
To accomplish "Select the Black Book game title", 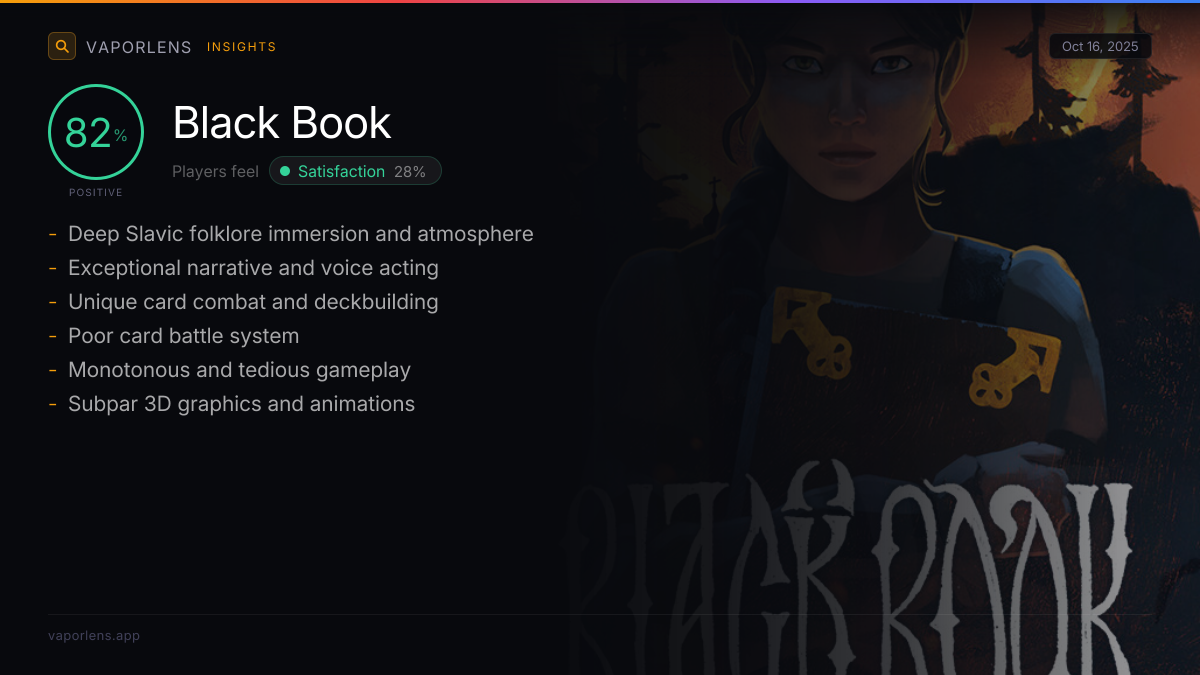I will point(282,123).
